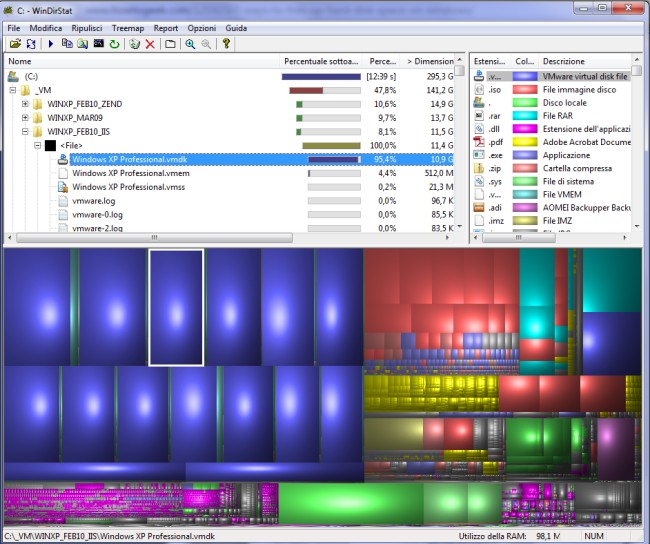
Task: Open the Treemap menu
Action: click(x=127, y=28)
